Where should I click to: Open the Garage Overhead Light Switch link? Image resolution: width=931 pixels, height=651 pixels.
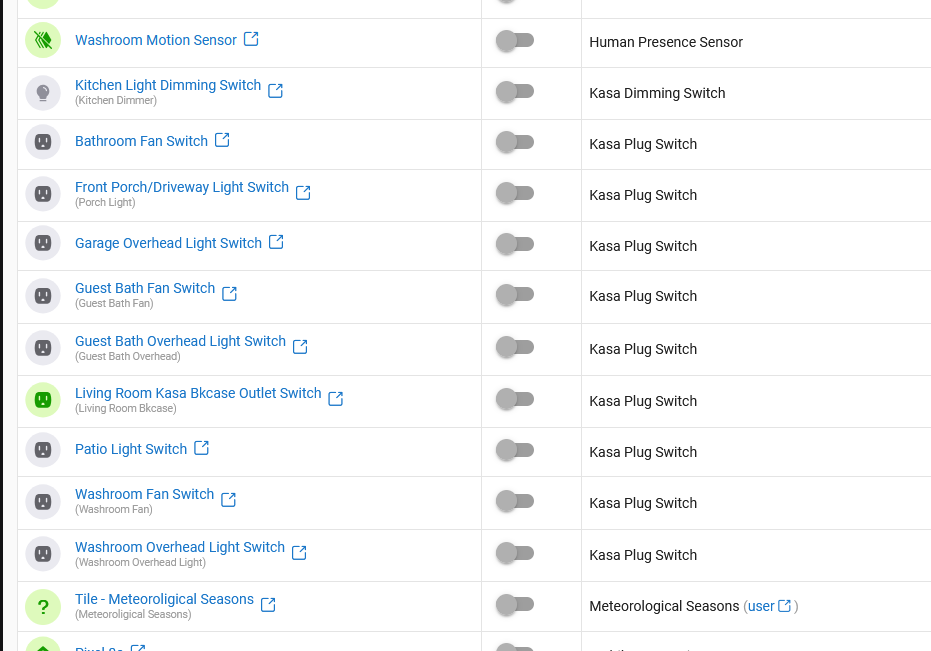pos(168,243)
